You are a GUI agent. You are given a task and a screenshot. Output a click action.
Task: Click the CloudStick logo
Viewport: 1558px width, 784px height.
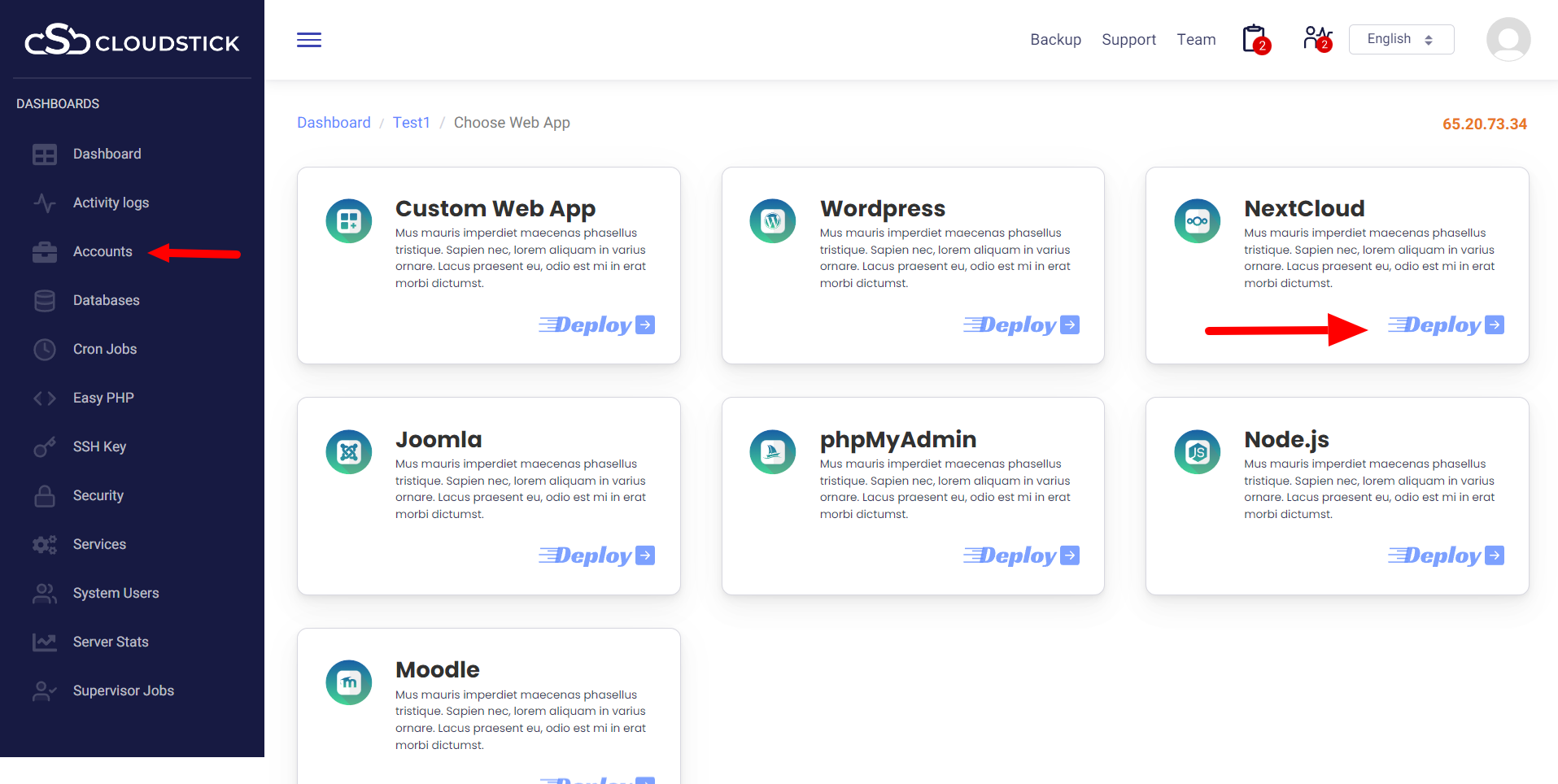click(132, 40)
